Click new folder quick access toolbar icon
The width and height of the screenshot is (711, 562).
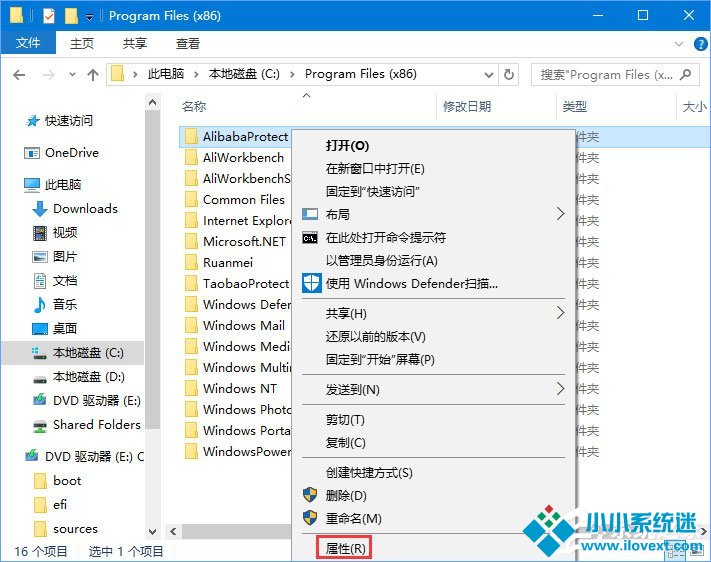[x=71, y=16]
